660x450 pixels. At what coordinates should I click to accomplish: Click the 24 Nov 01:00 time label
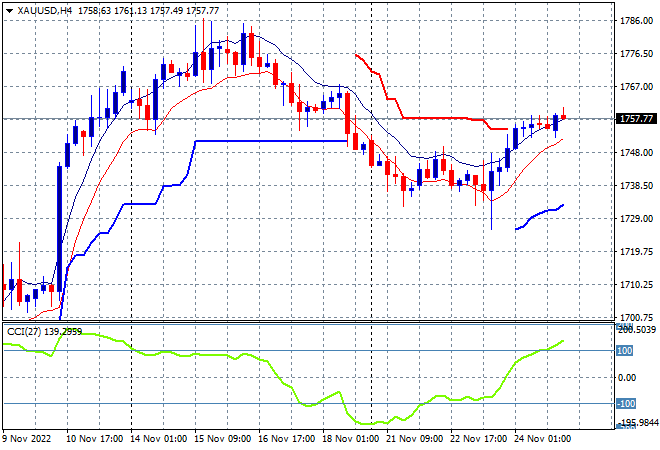(x=543, y=439)
